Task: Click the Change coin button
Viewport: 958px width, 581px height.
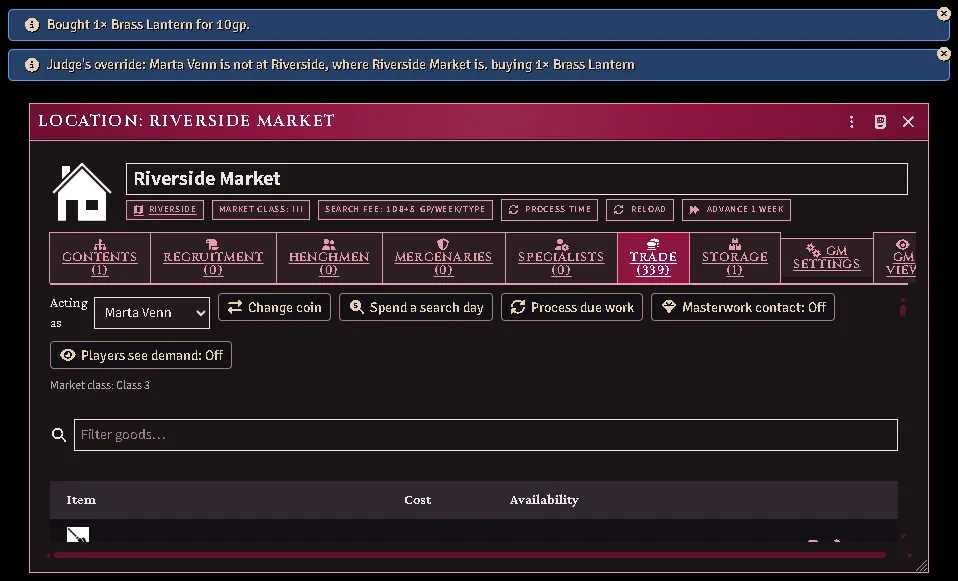Action: (x=274, y=307)
